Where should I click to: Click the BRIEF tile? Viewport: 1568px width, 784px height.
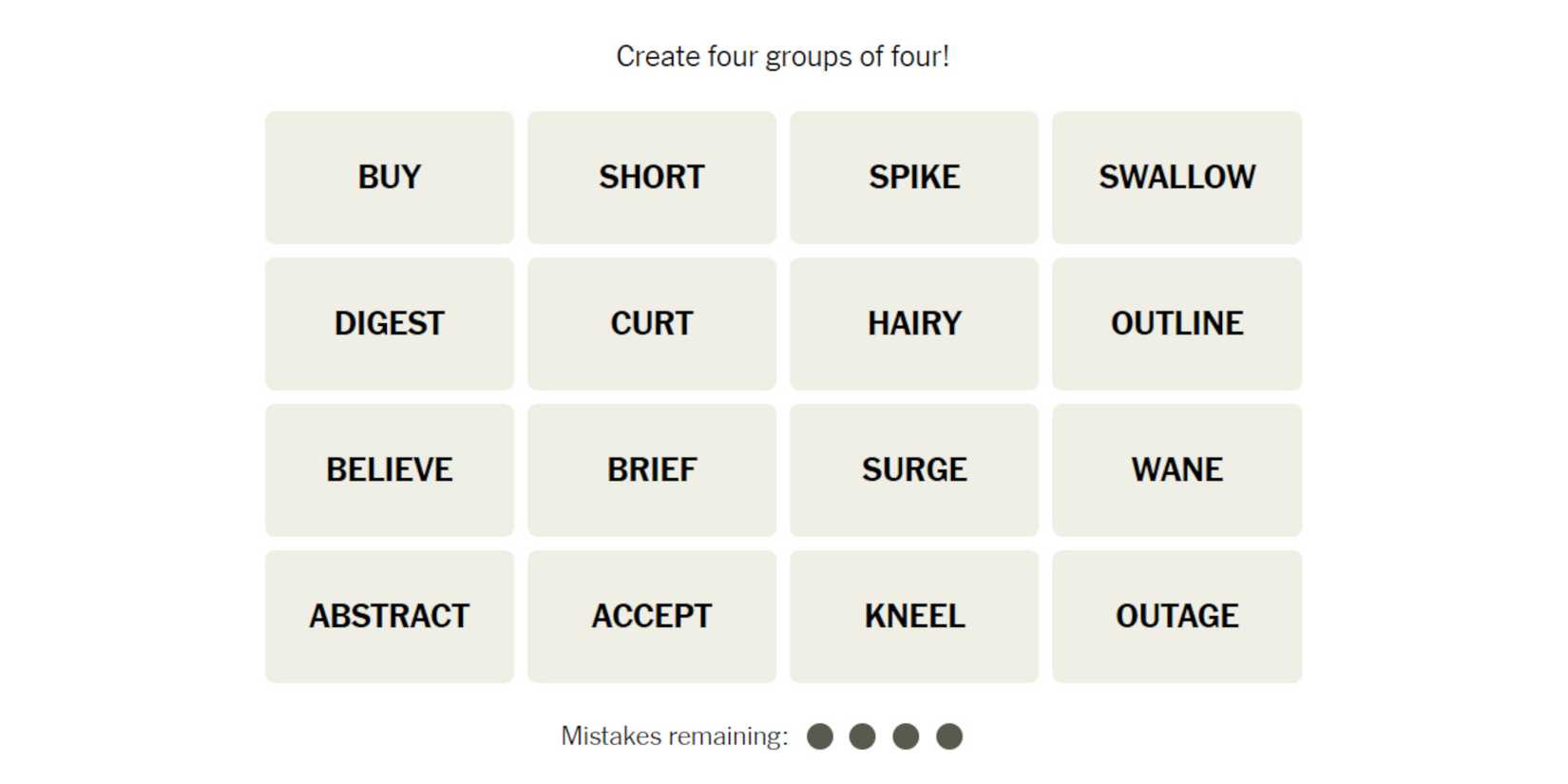[652, 470]
